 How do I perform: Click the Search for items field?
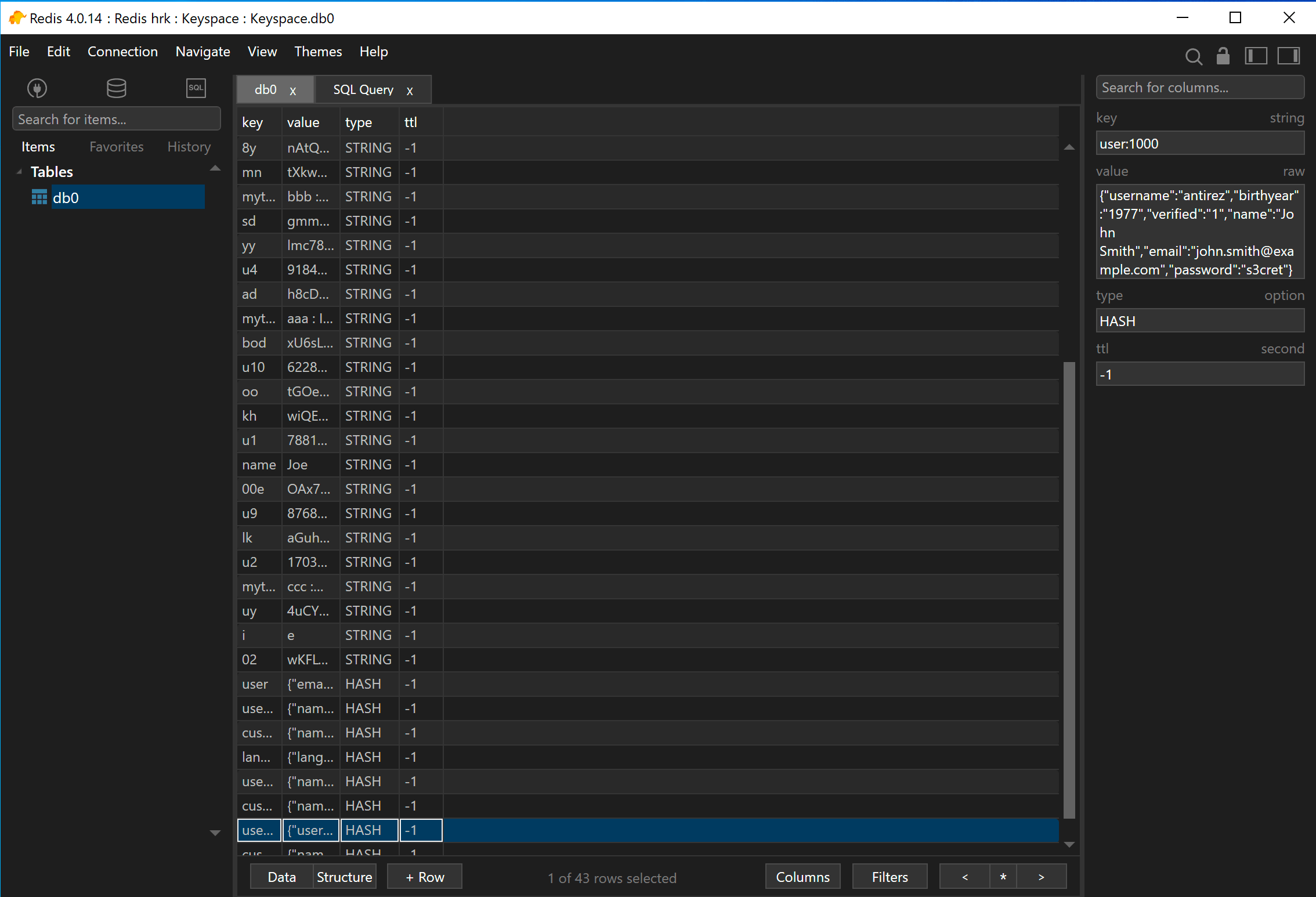pos(116,118)
